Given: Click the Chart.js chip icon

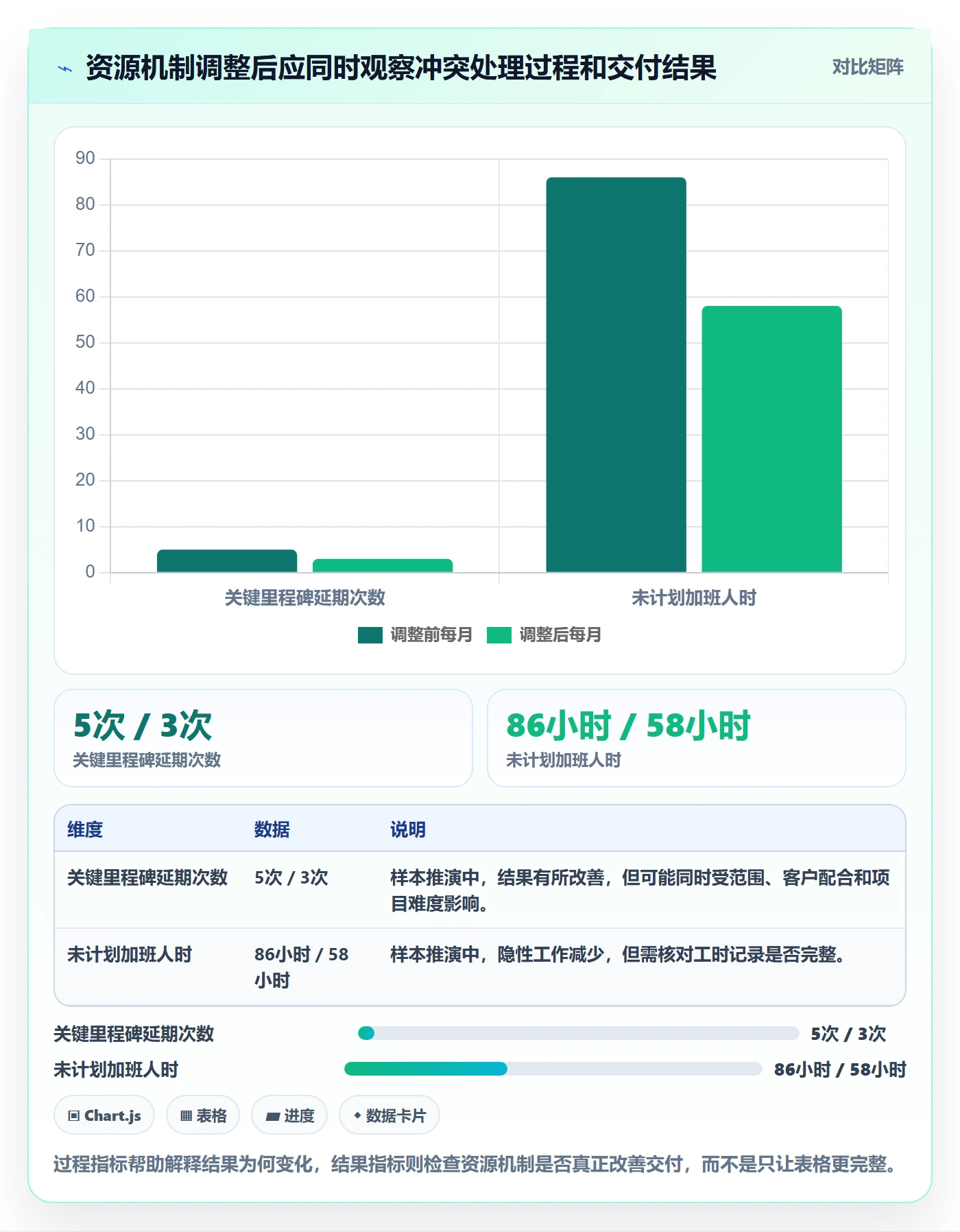Looking at the screenshot, I should pyautogui.click(x=104, y=1115).
